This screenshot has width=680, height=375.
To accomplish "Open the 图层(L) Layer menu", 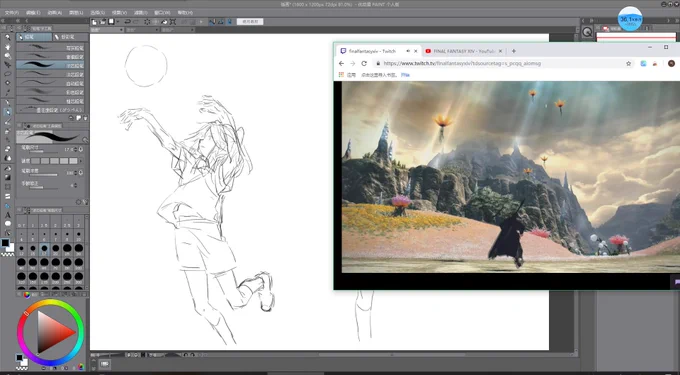I will (x=76, y=13).
